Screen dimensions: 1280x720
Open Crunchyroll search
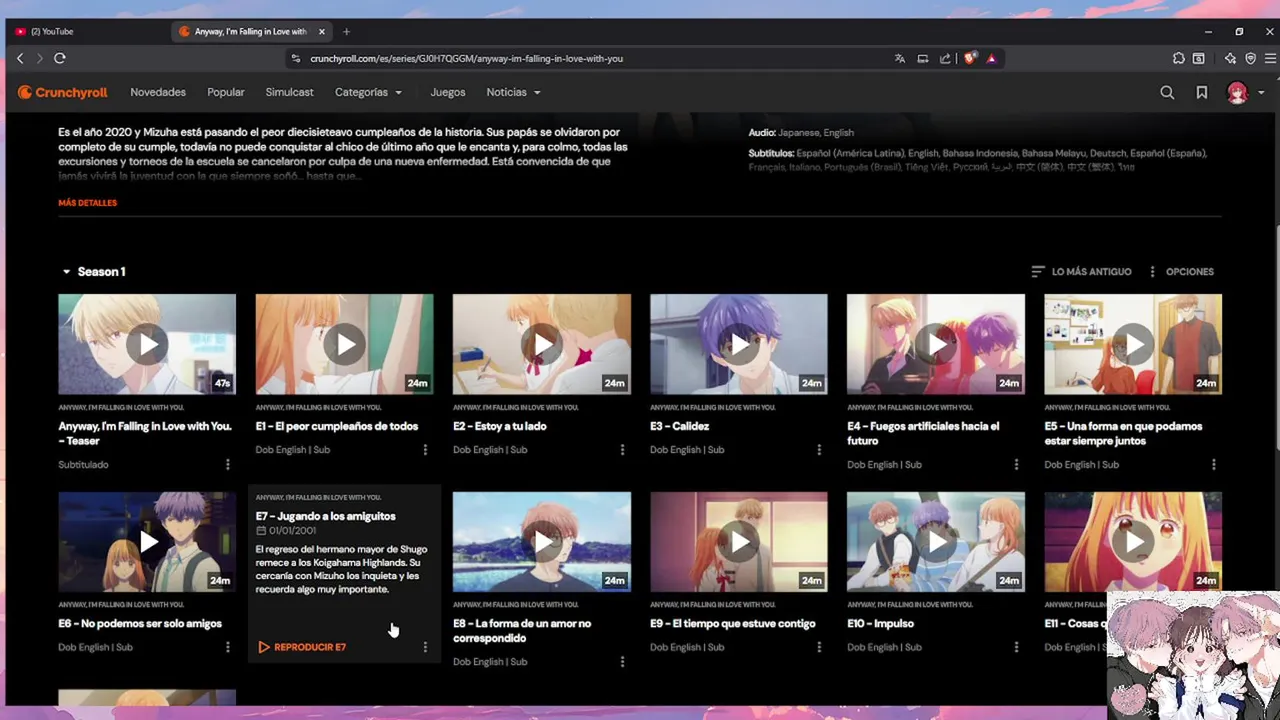pos(1167,92)
